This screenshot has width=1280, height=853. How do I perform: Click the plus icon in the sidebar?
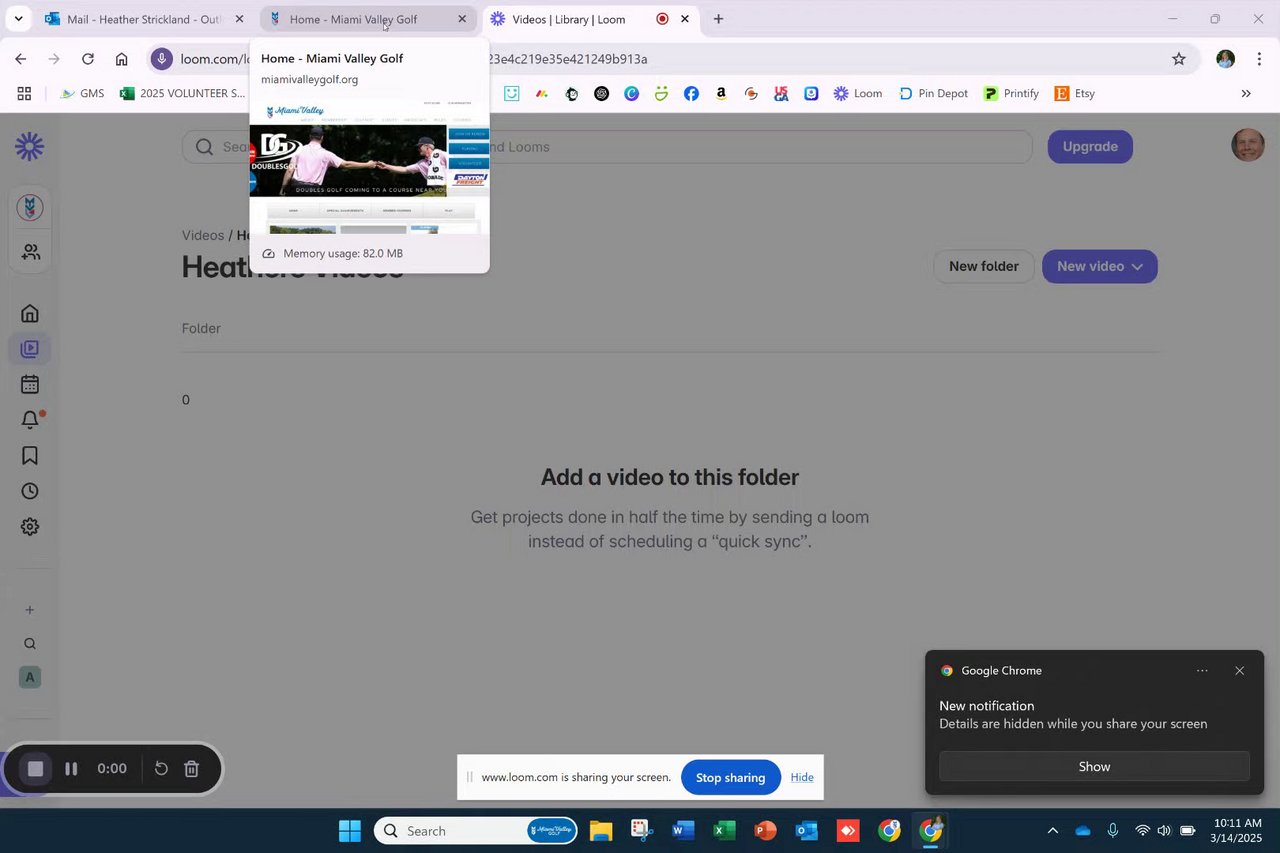[x=30, y=610]
